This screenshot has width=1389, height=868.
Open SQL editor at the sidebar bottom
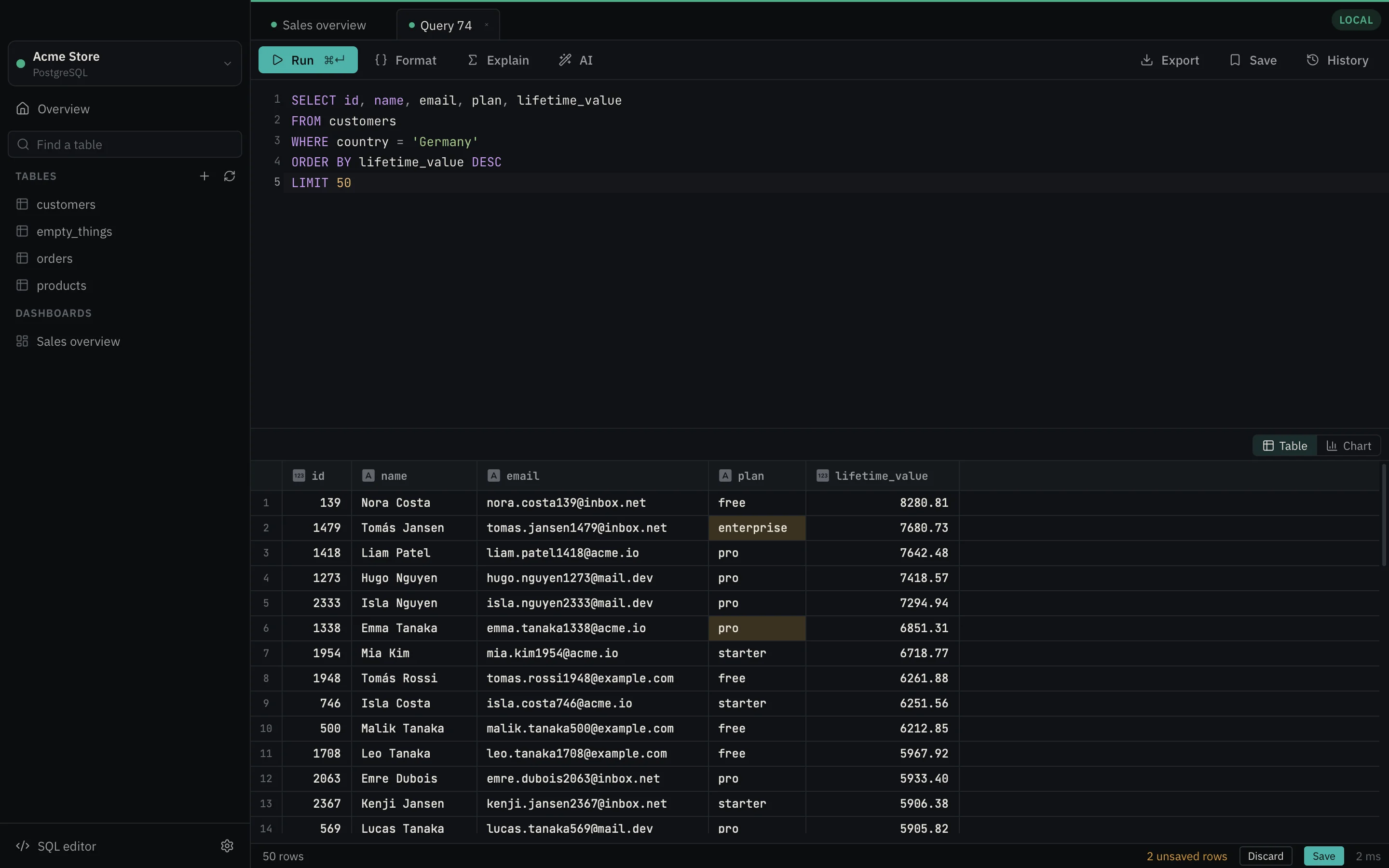click(x=55, y=846)
